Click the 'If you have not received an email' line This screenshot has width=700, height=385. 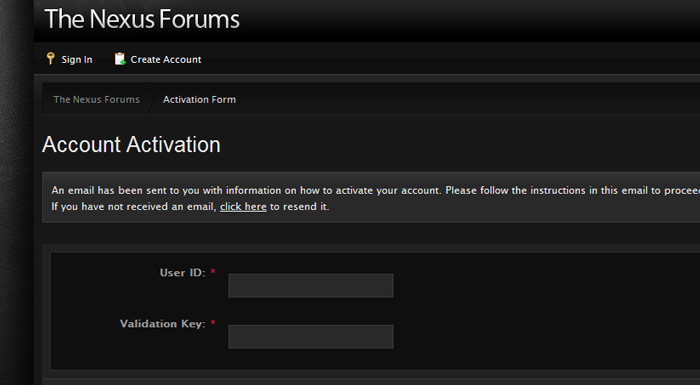coord(190,207)
